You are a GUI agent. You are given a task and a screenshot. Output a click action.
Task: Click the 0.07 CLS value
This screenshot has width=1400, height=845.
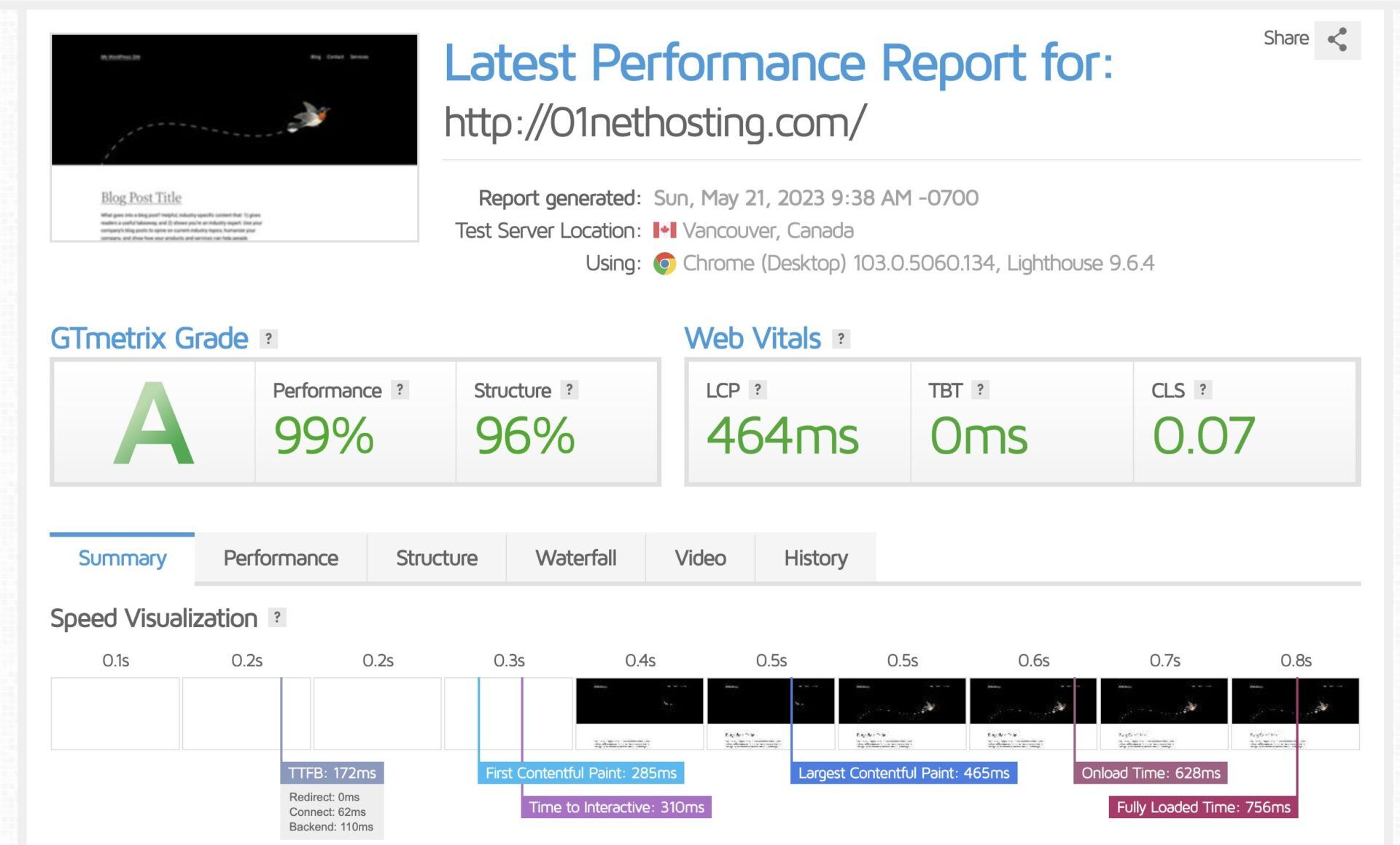[1203, 435]
